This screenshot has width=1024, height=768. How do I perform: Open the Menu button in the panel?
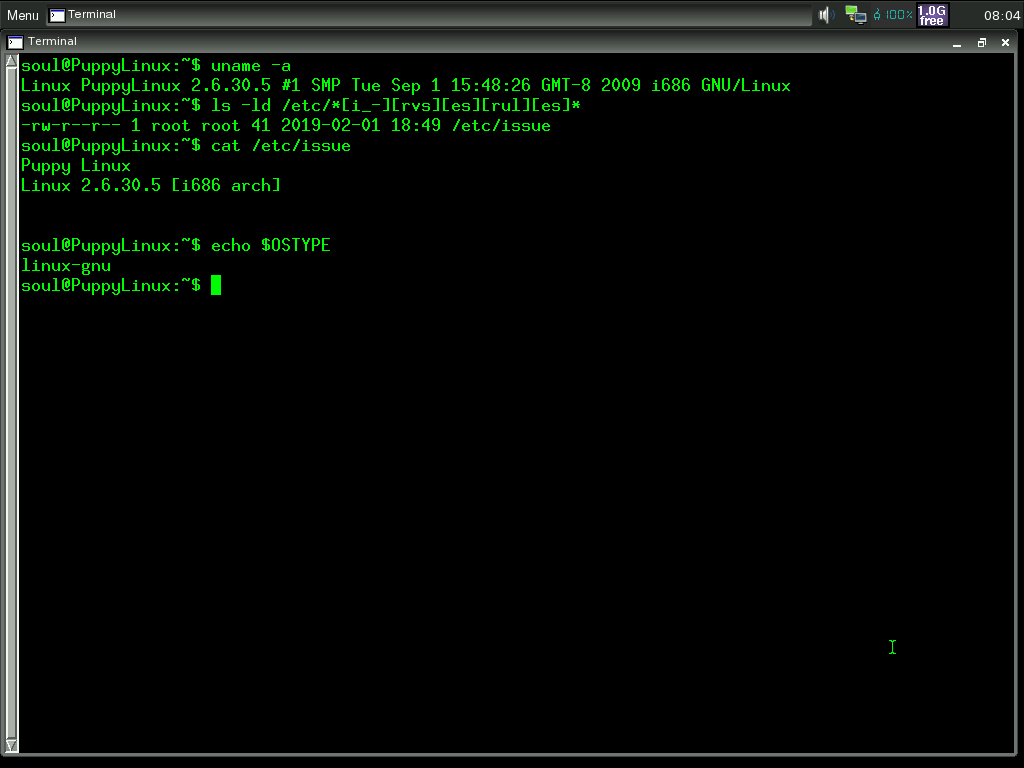click(x=23, y=15)
